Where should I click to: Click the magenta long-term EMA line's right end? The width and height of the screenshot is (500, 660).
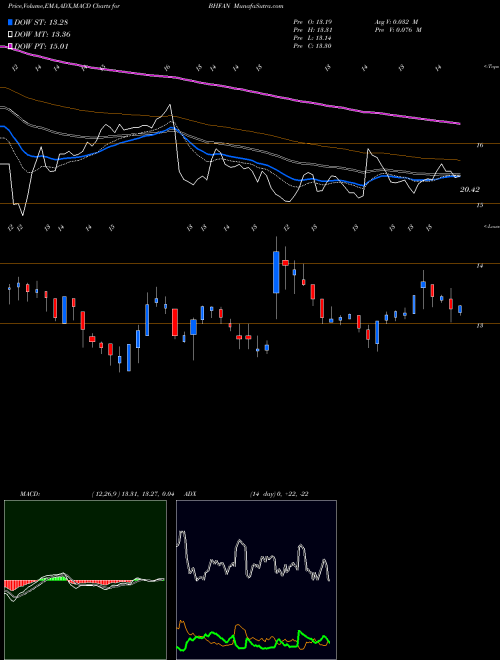point(458,123)
